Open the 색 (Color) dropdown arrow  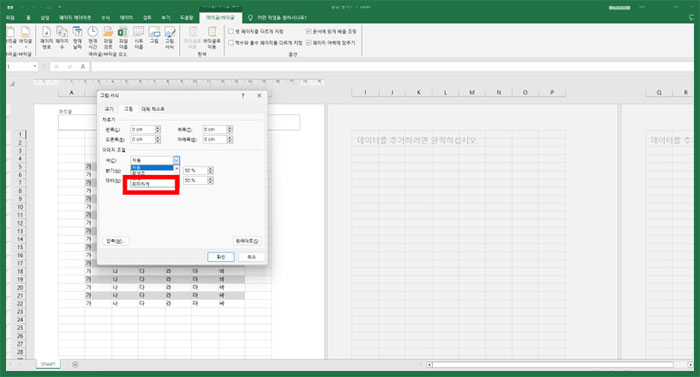click(176, 160)
